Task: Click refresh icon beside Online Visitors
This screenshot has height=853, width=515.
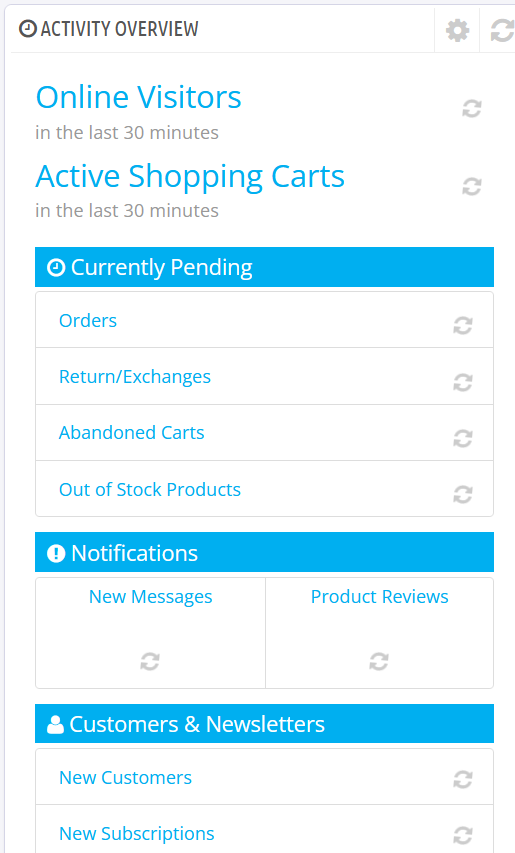Action: coord(472,108)
